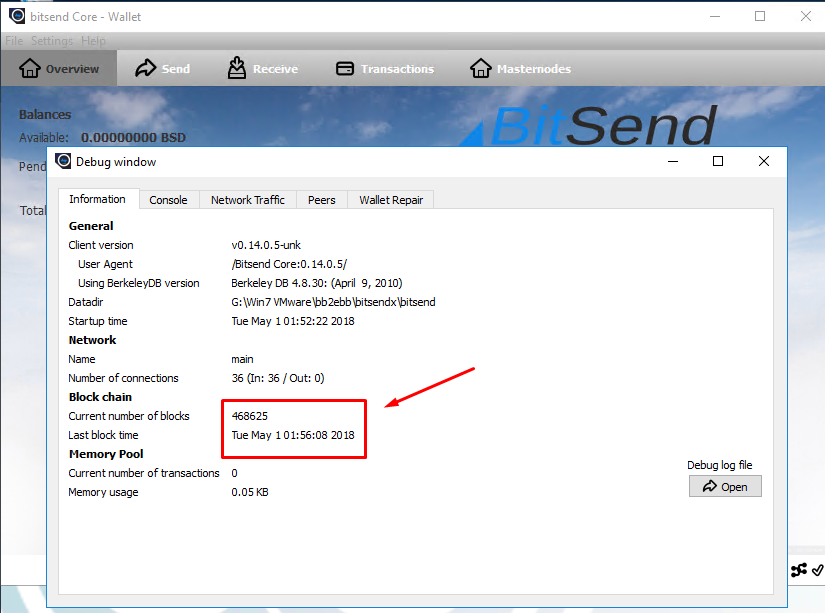This screenshot has width=825, height=613.
Task: Click available balance 0.00000000 BSD
Action: [133, 138]
